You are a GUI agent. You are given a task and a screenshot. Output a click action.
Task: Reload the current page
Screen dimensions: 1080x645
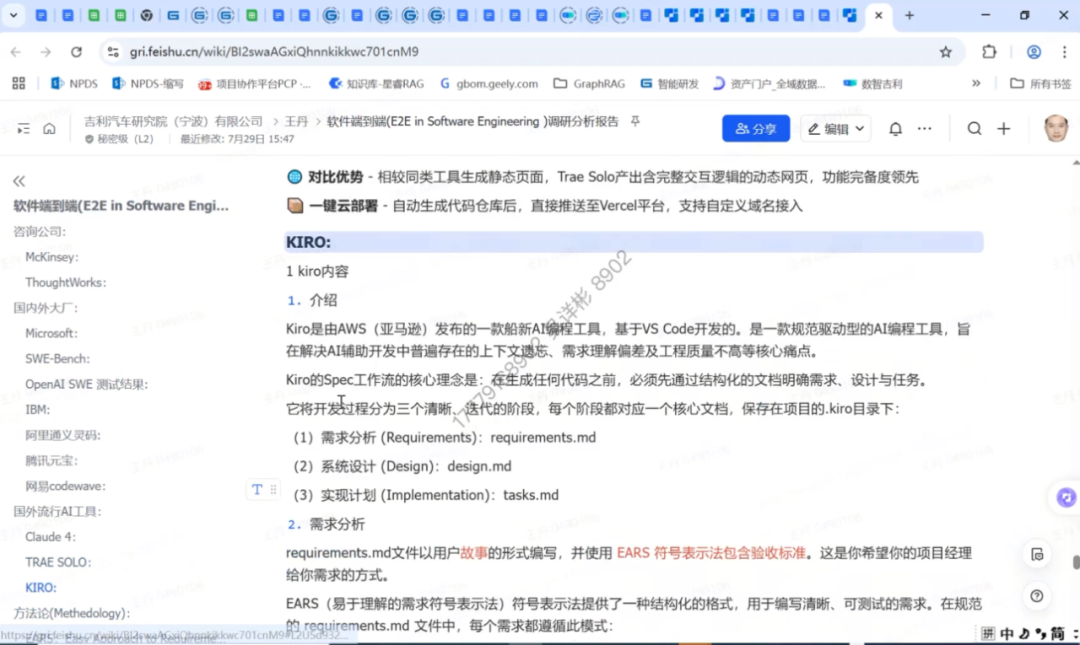76,52
